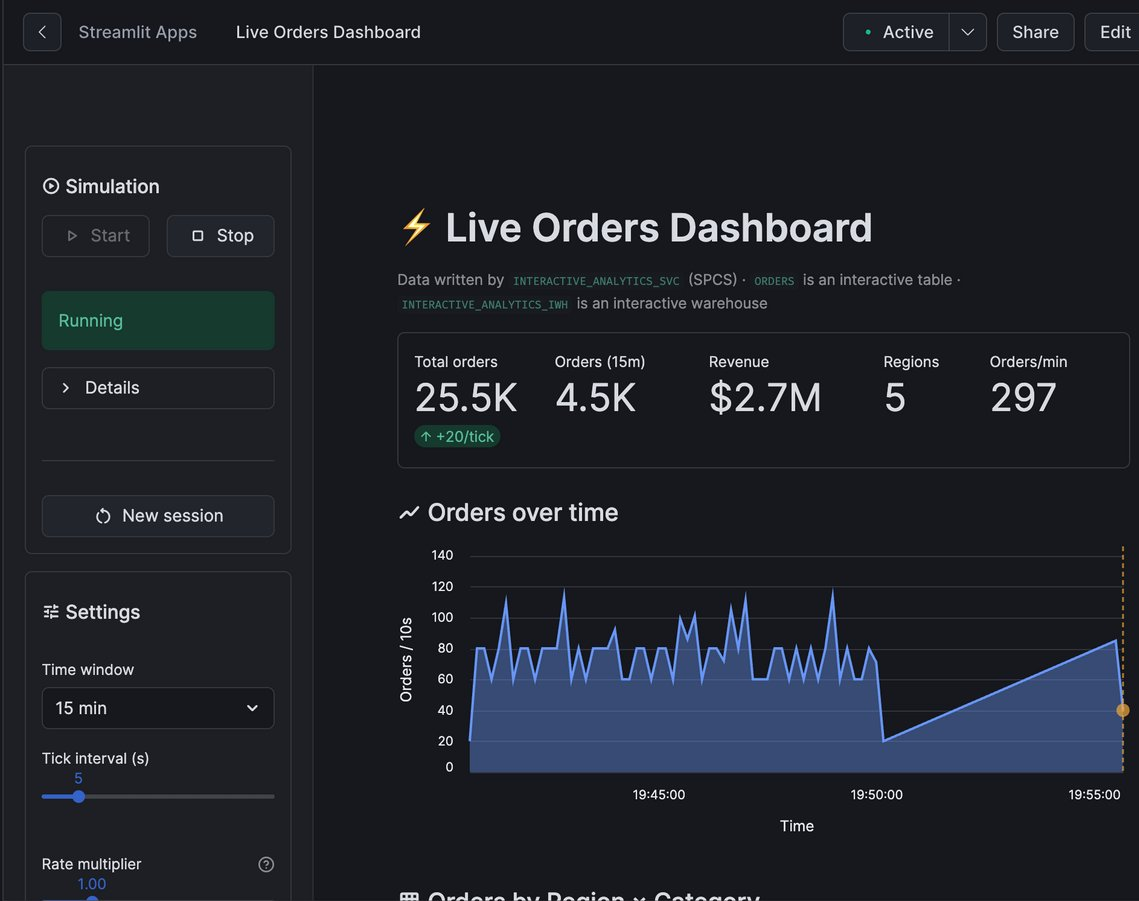Click the Tick interval slider handle

coord(78,796)
